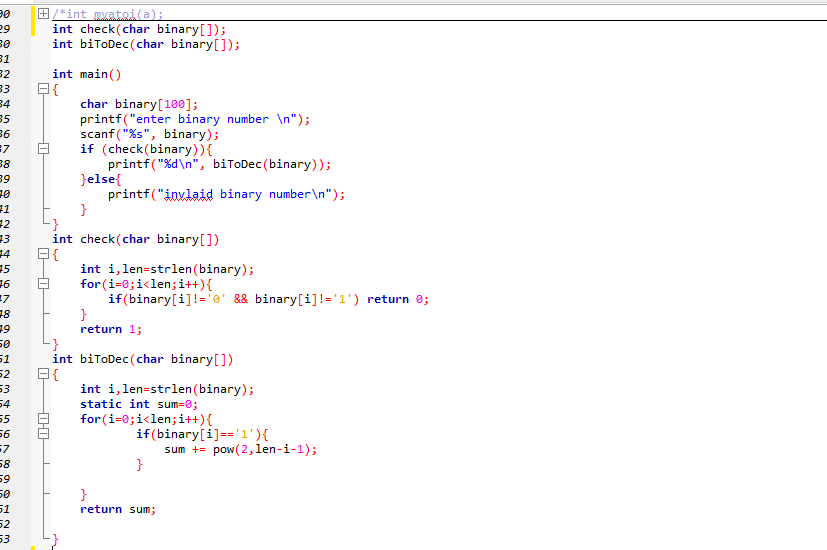Click the scanf call in main
The image size is (827, 550).
tap(98, 134)
